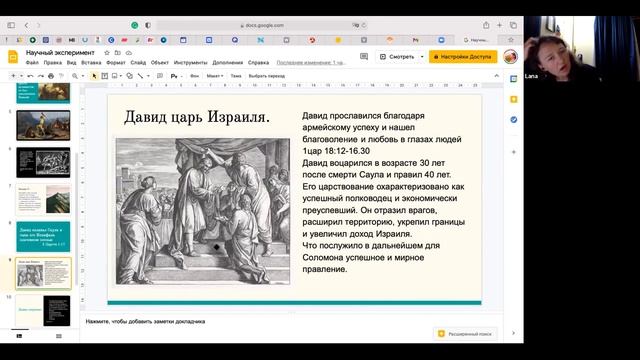This screenshot has width=640, height=360.
Task: Open the Слайд menu
Action: pyautogui.click(x=138, y=63)
